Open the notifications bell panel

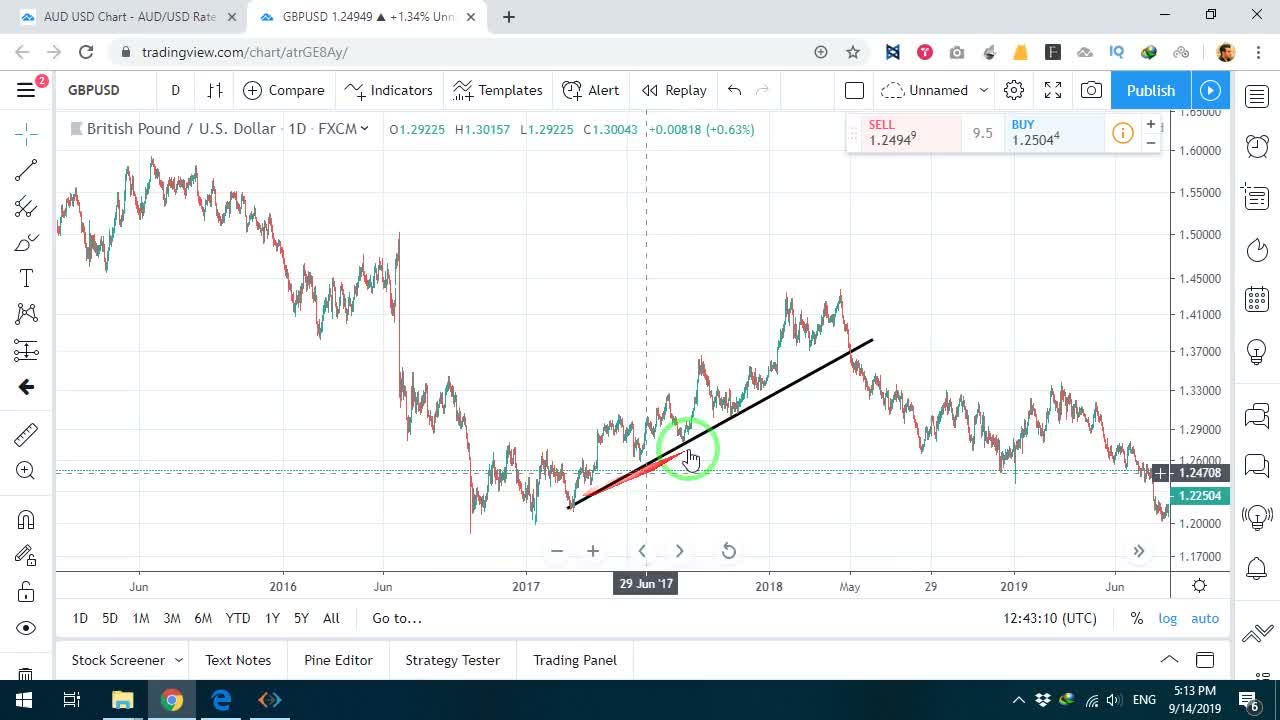(1257, 569)
